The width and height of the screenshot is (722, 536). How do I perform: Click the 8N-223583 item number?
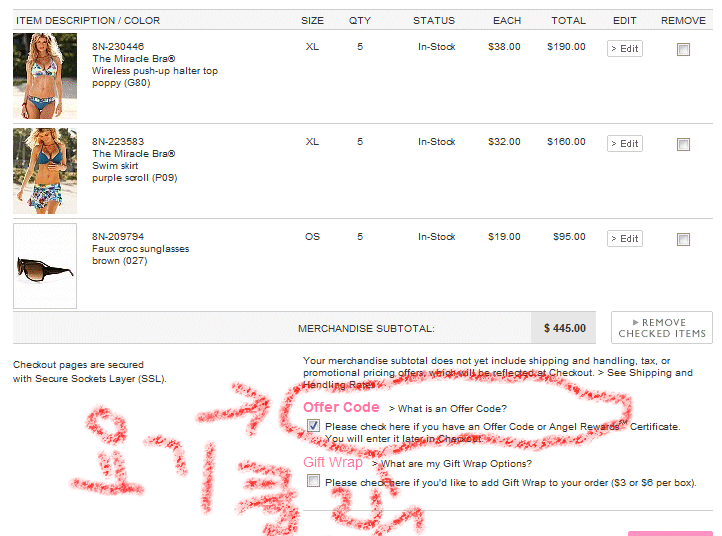tap(117, 142)
